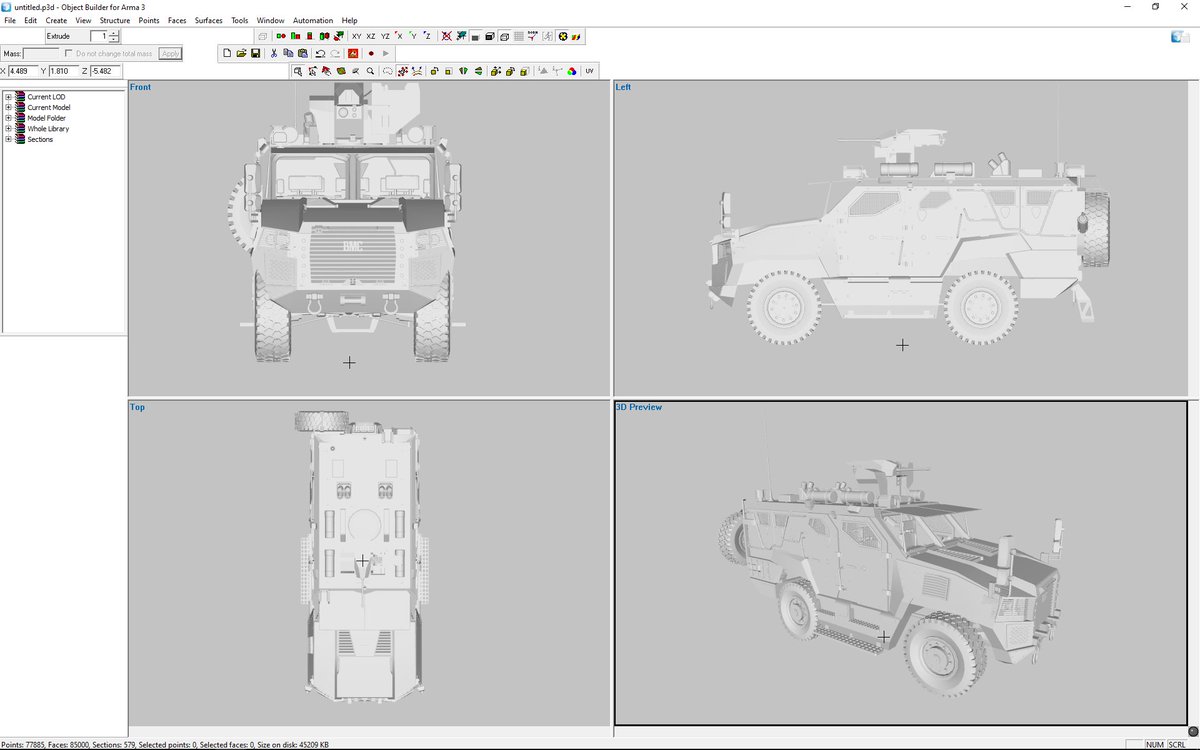Open the Edit menu

tap(30, 20)
